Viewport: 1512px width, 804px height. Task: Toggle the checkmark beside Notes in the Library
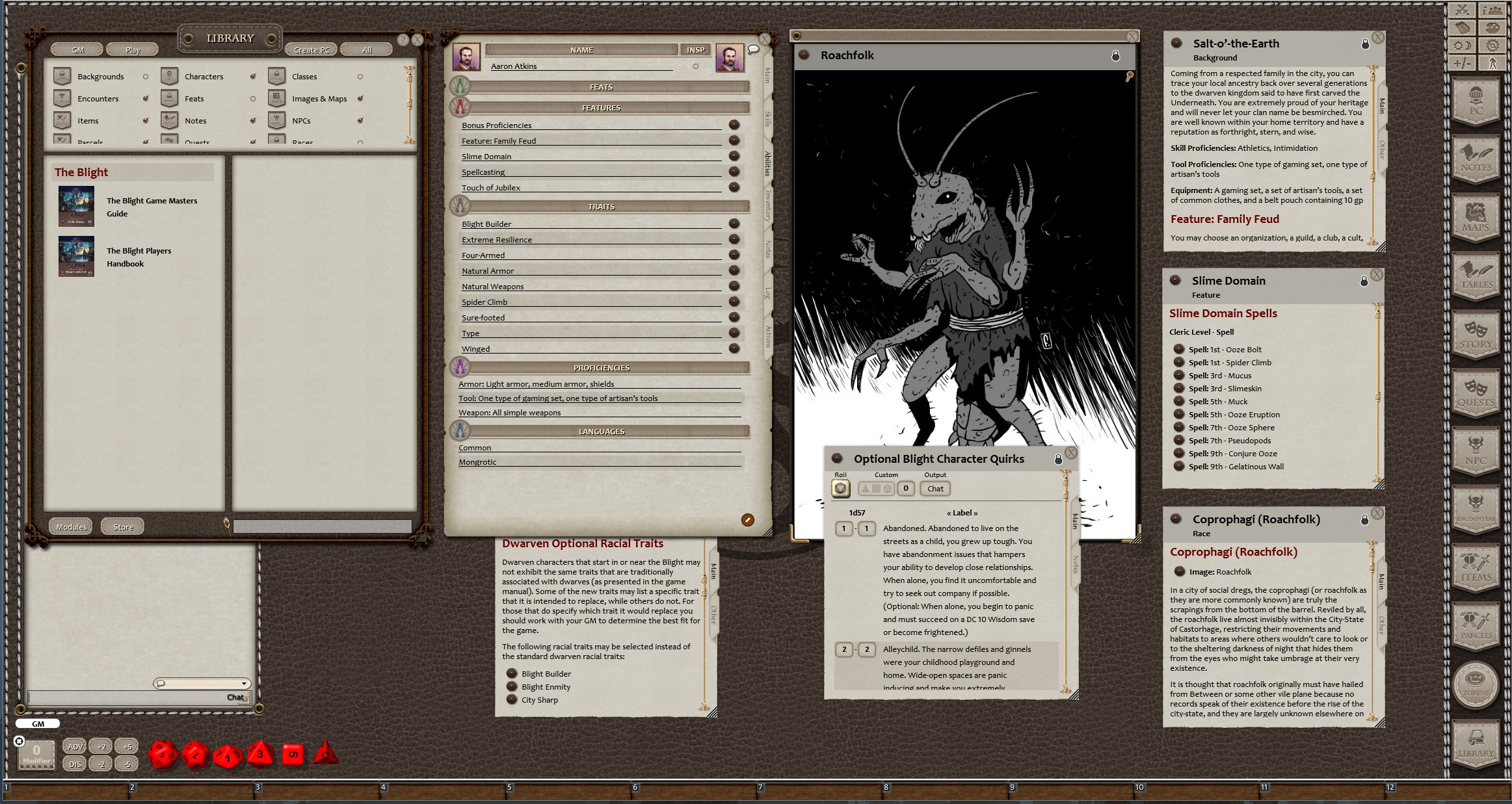point(253,120)
